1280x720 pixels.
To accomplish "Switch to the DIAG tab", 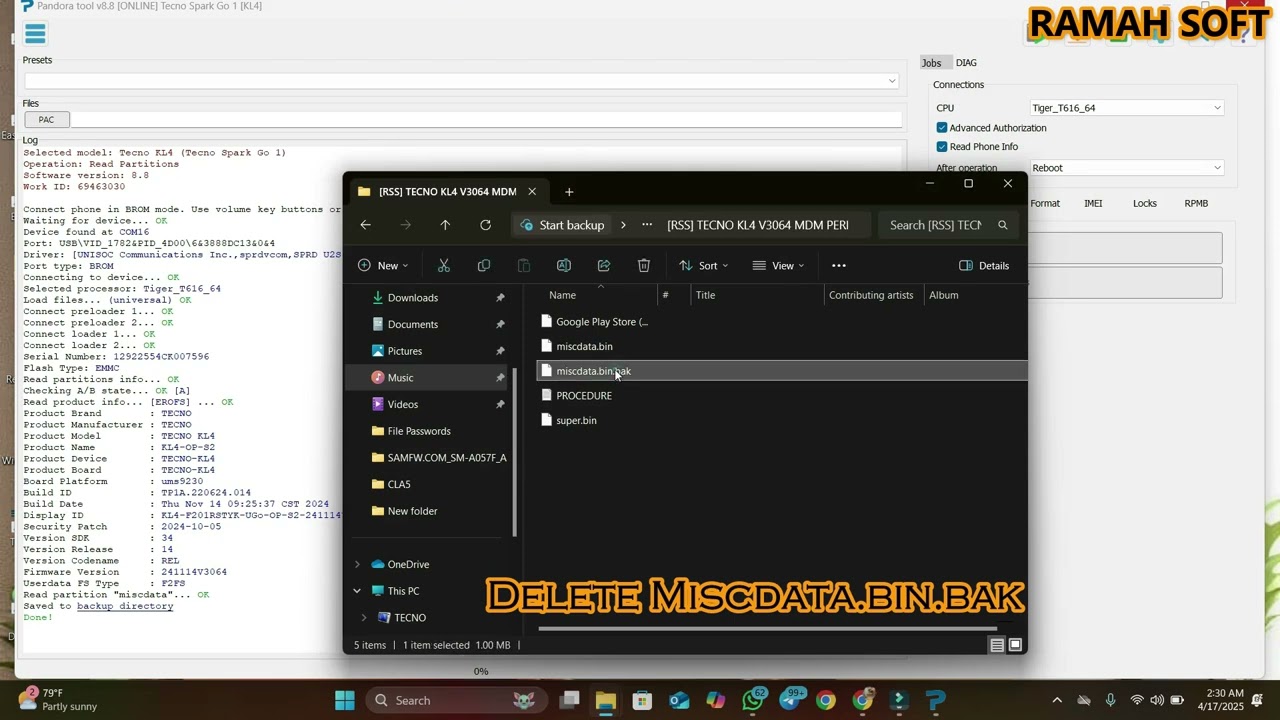I will pyautogui.click(x=966, y=63).
